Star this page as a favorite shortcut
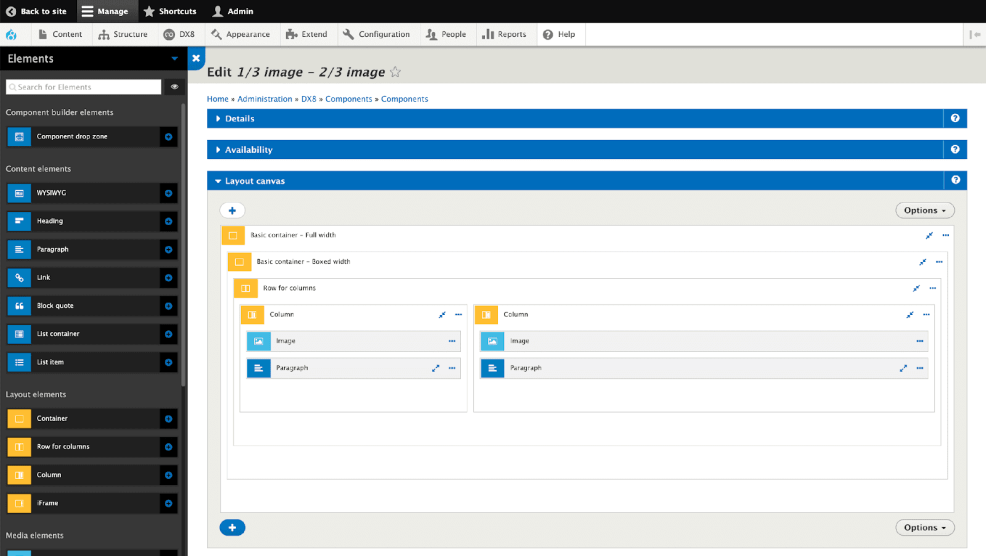This screenshot has width=986, height=556. pyautogui.click(x=395, y=72)
